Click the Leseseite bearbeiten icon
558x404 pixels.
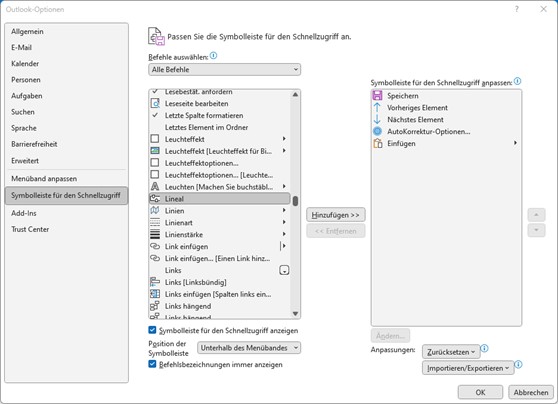click(155, 104)
